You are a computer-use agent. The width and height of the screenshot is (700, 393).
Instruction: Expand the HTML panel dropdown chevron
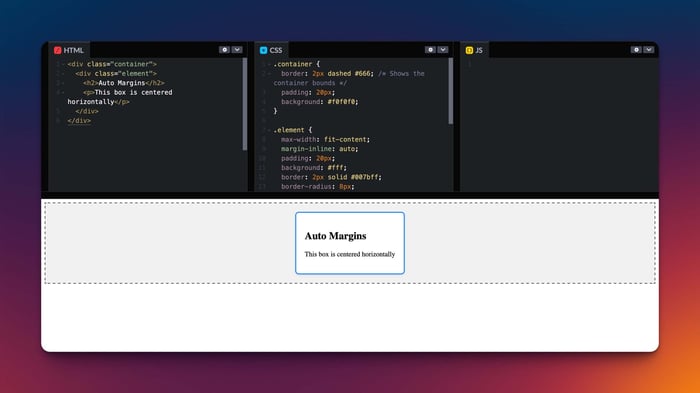click(237, 50)
